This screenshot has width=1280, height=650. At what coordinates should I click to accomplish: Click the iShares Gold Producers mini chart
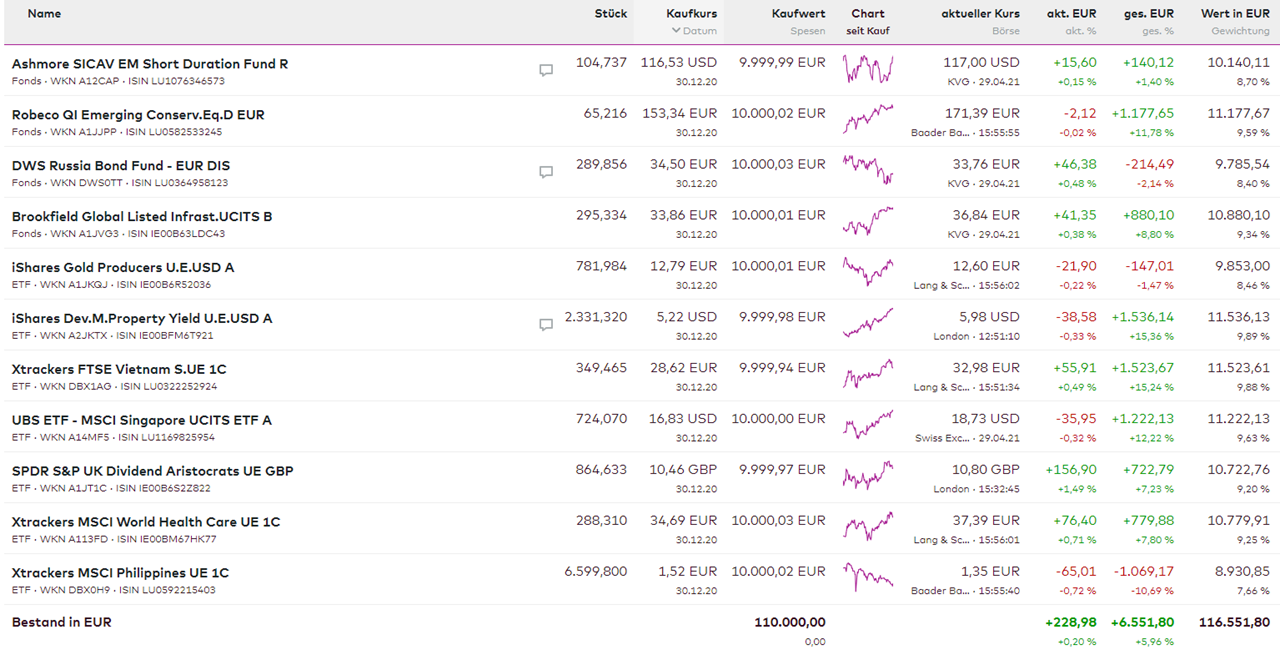pyautogui.click(x=868, y=272)
